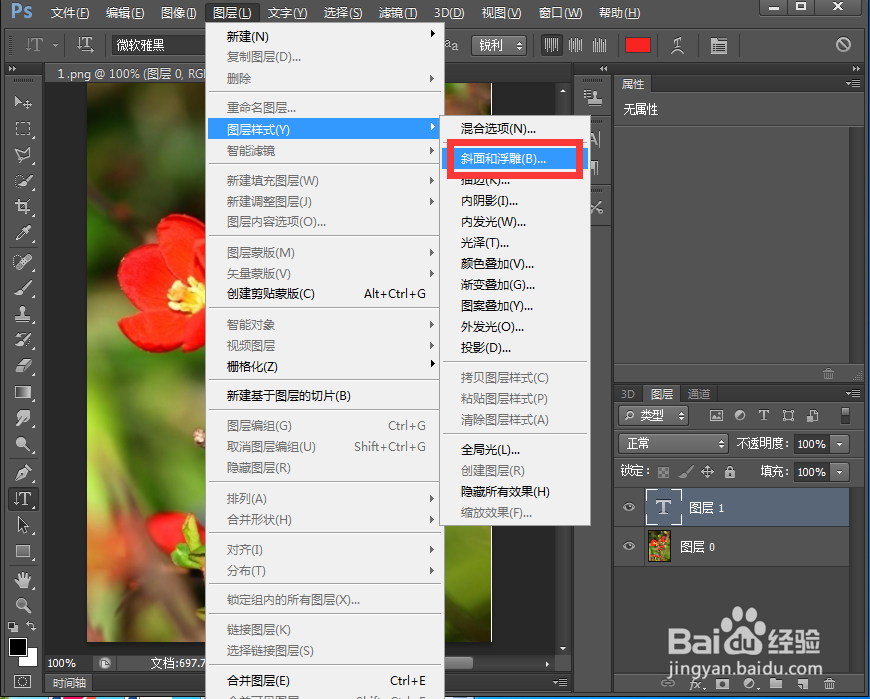Select the Clone Stamp tool
The image size is (870, 699).
click(x=23, y=314)
